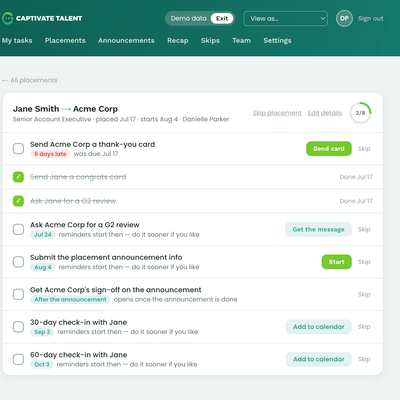Image resolution: width=400 pixels, height=400 pixels.
Task: Open the Recap tab
Action: click(x=178, y=40)
